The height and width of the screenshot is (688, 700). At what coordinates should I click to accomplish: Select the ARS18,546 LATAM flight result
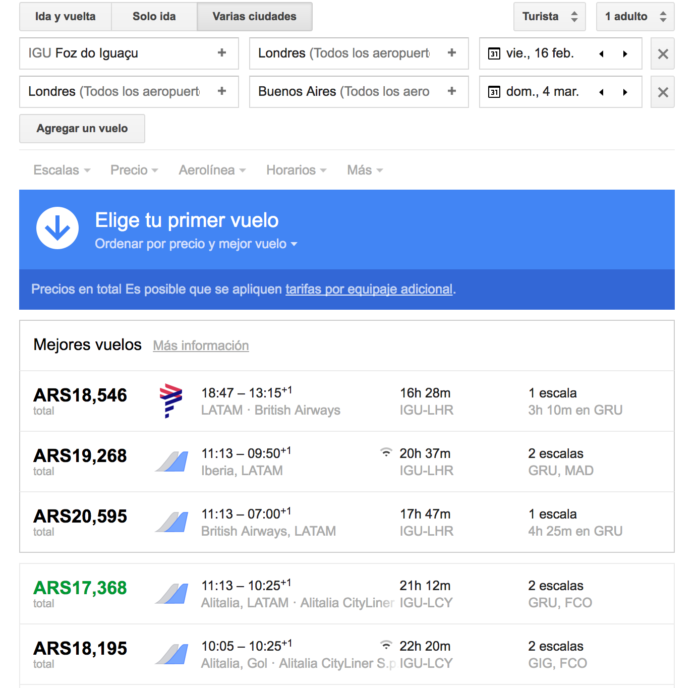tap(346, 401)
